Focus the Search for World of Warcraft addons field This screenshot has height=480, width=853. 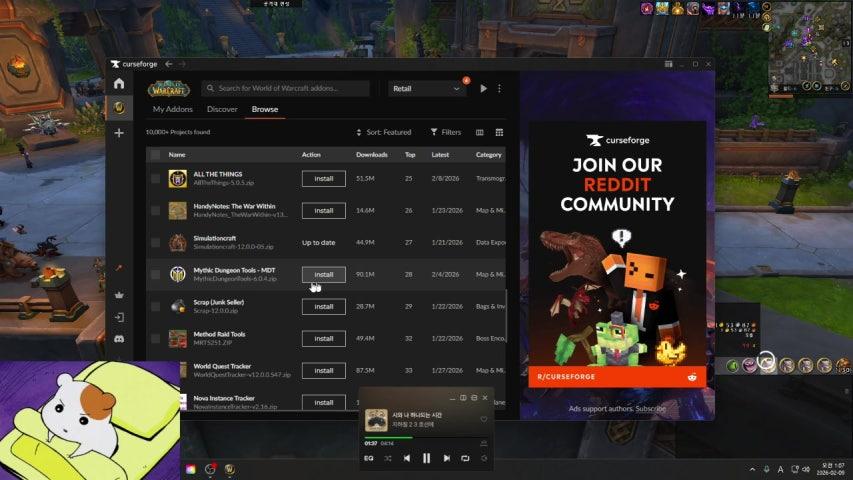[286, 88]
